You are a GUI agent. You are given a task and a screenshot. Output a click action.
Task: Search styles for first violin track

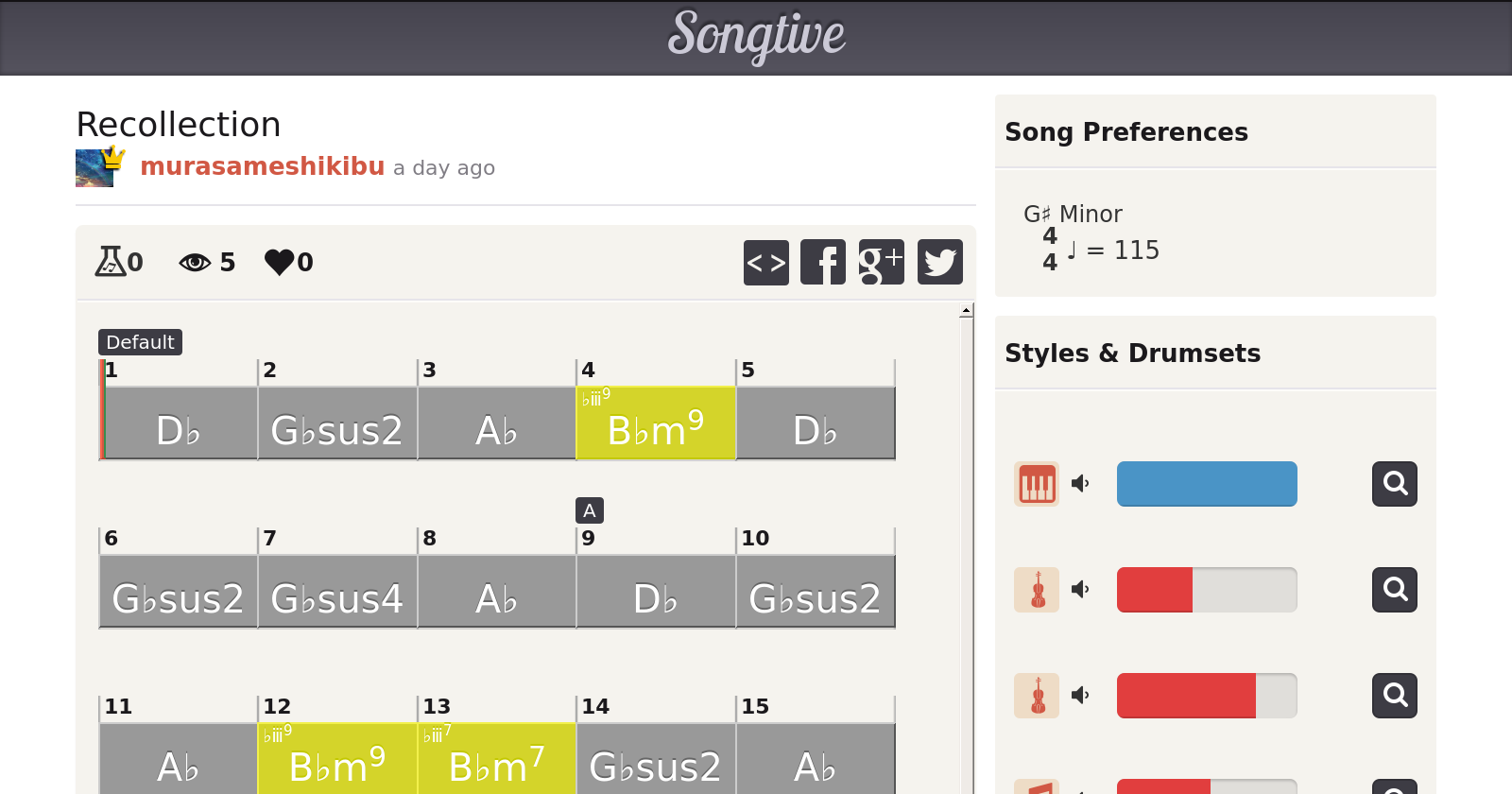coord(1394,590)
